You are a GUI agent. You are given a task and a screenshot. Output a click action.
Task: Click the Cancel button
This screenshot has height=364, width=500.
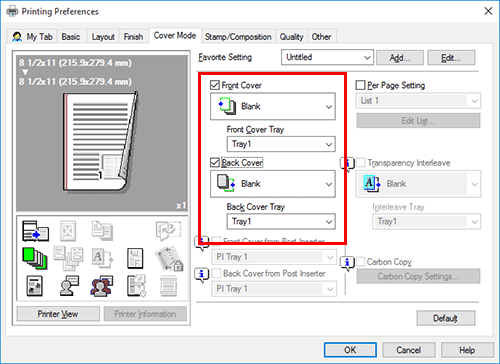[x=409, y=350]
